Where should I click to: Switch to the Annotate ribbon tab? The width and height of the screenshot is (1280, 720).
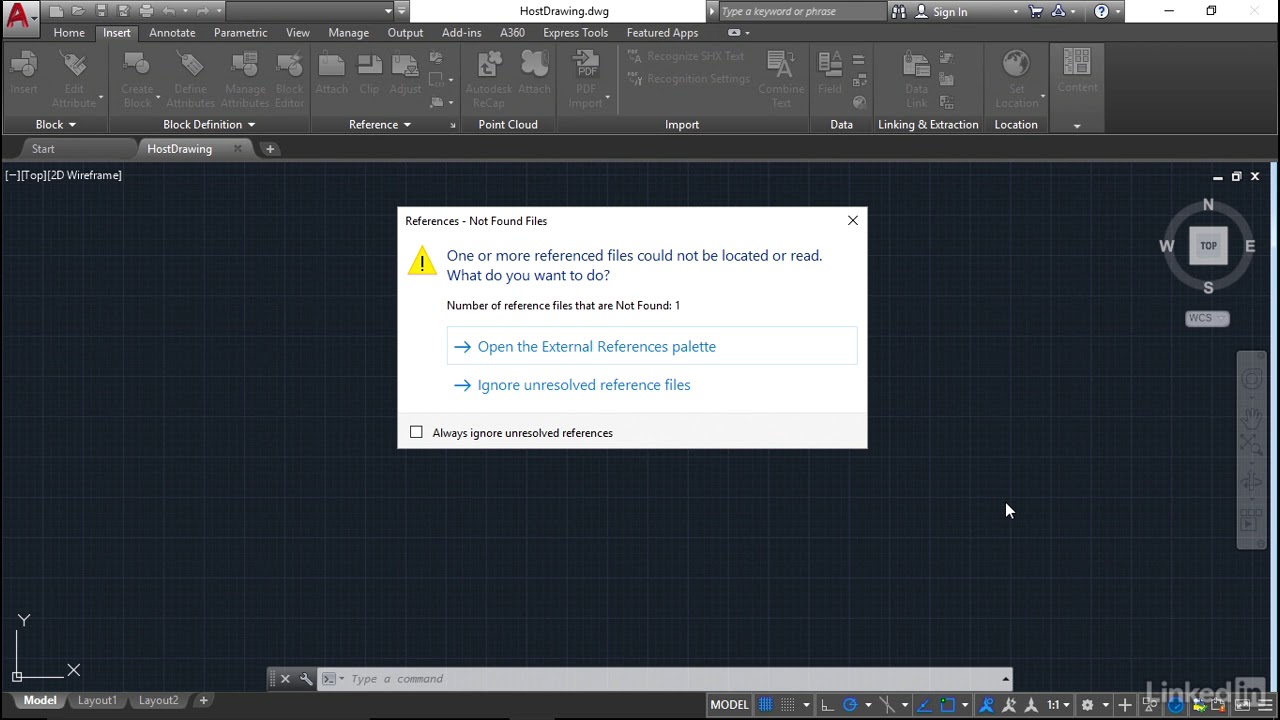coord(172,33)
